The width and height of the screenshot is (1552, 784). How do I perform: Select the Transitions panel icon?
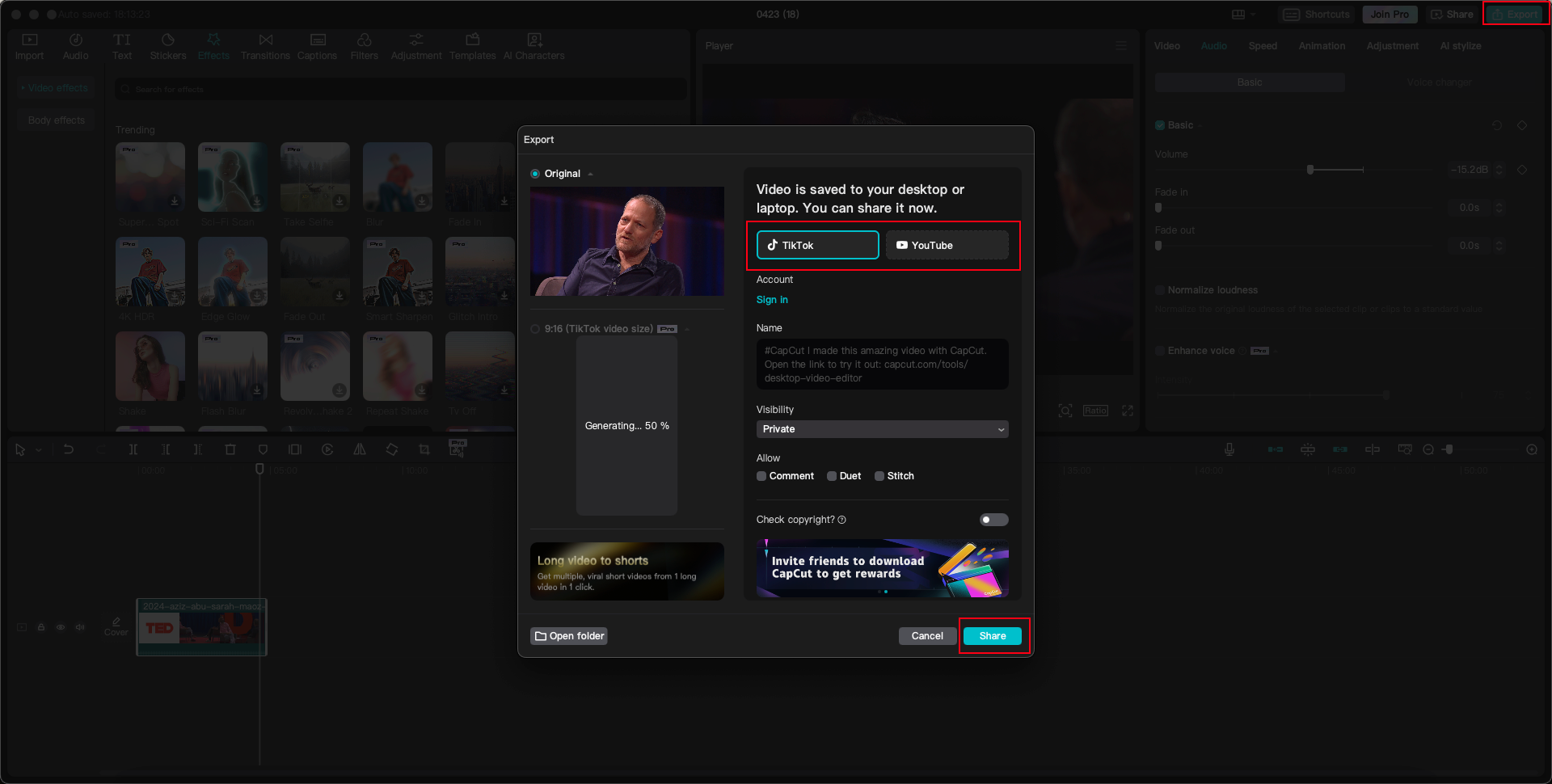coord(265,45)
